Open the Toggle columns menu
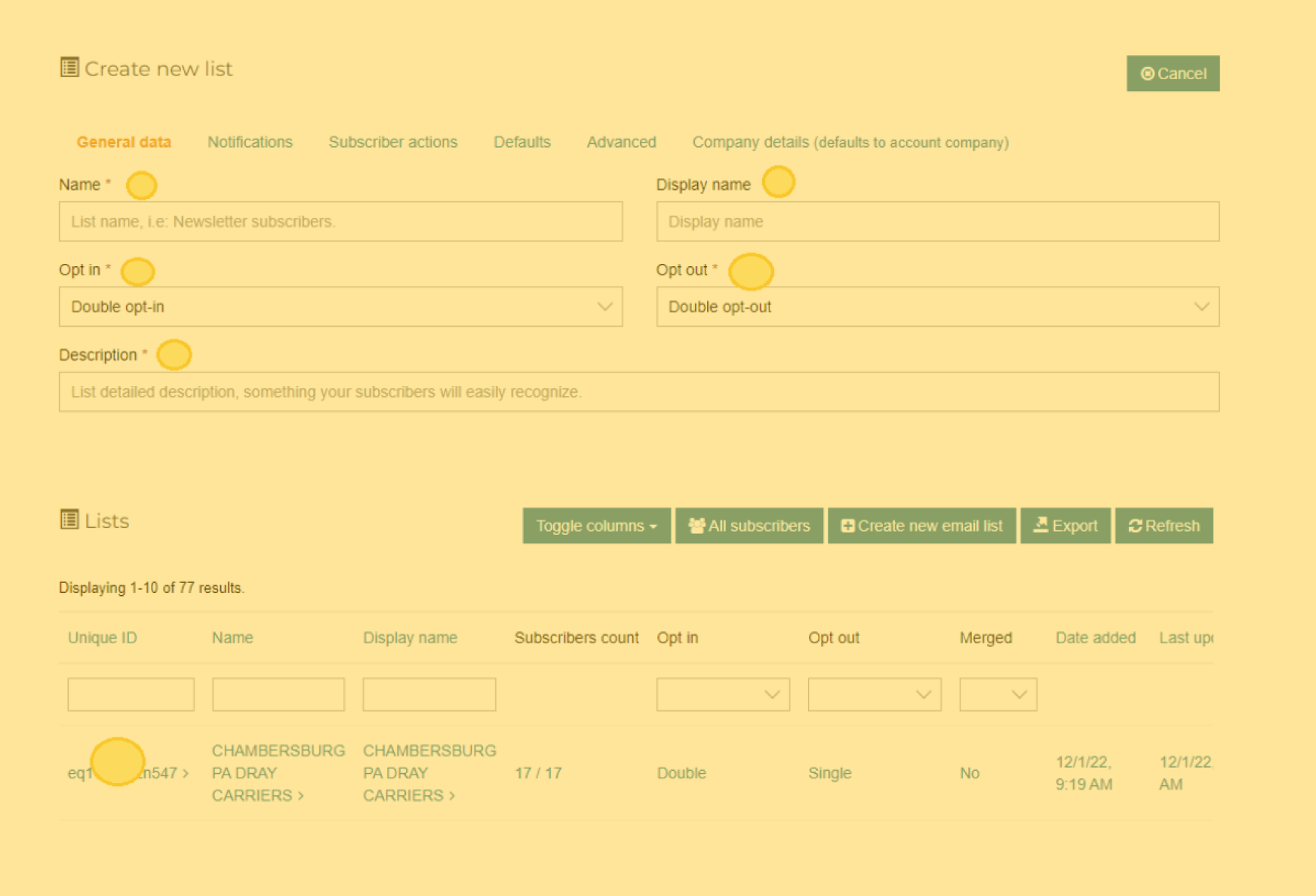 pos(596,526)
